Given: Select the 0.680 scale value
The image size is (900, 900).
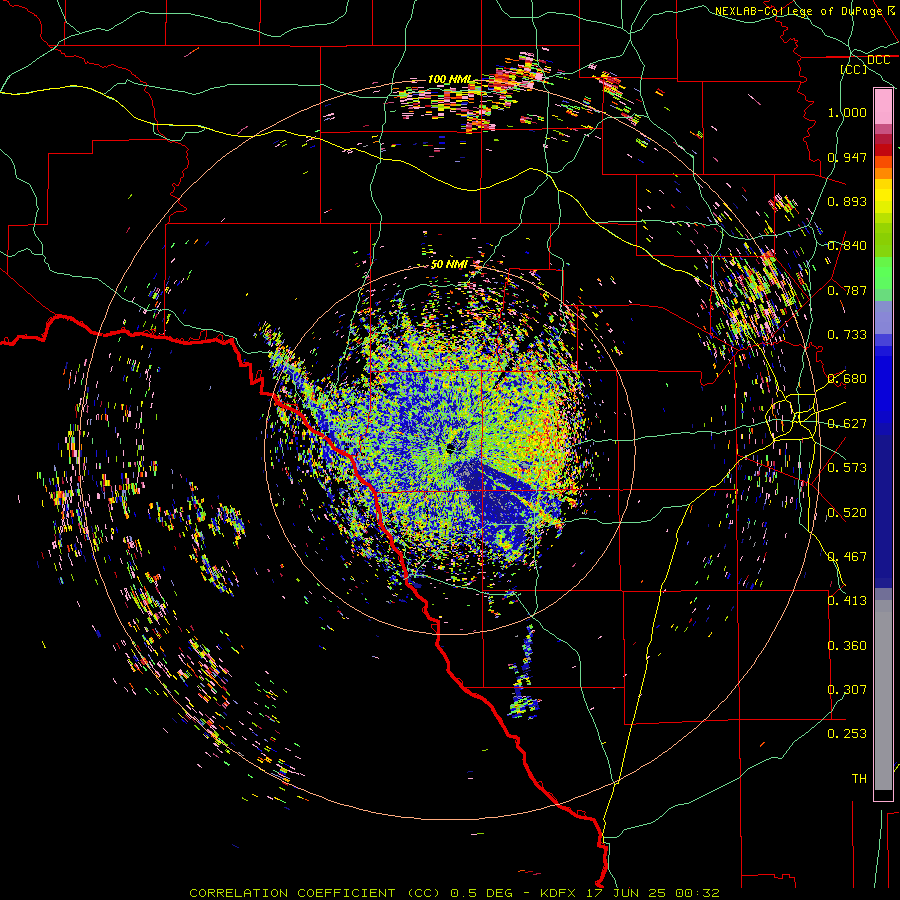Looking at the screenshot, I should click(847, 379).
